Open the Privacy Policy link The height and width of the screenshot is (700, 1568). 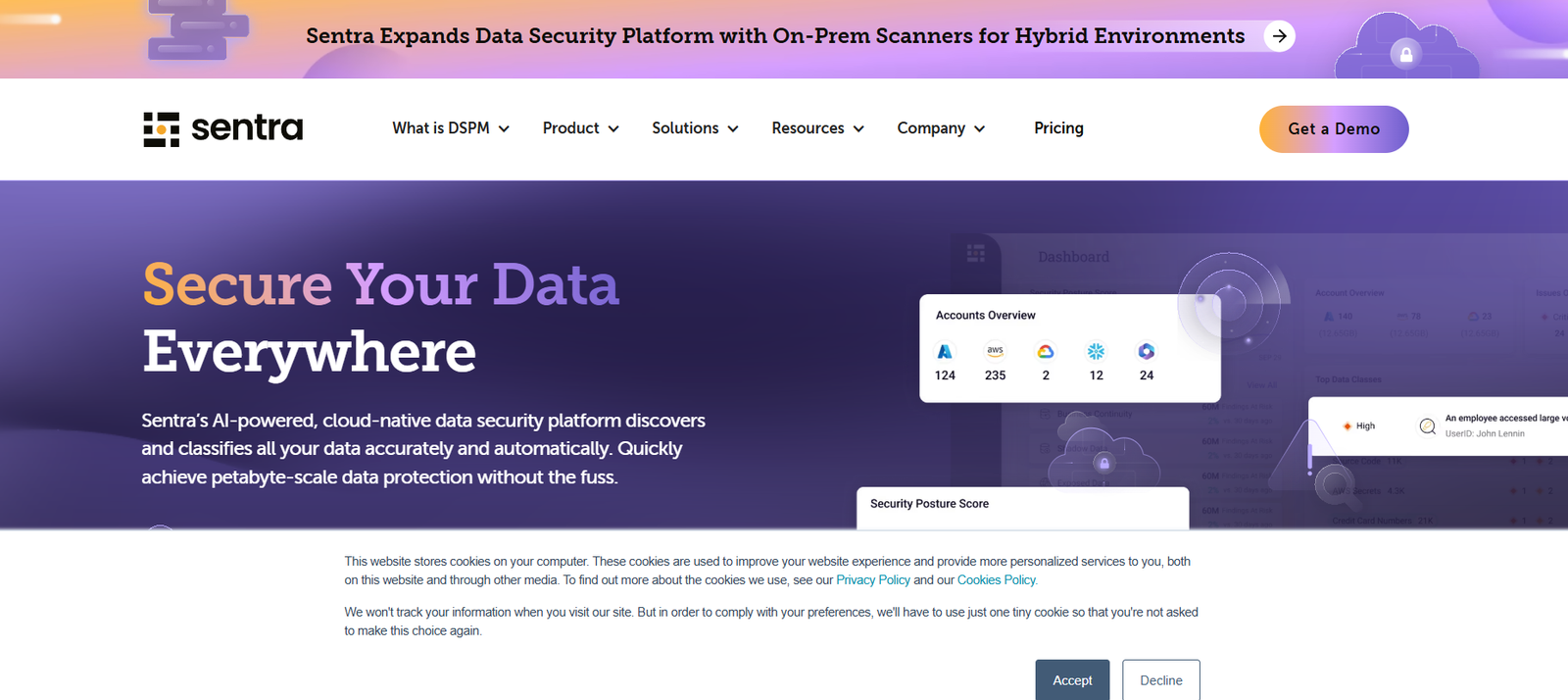click(873, 580)
